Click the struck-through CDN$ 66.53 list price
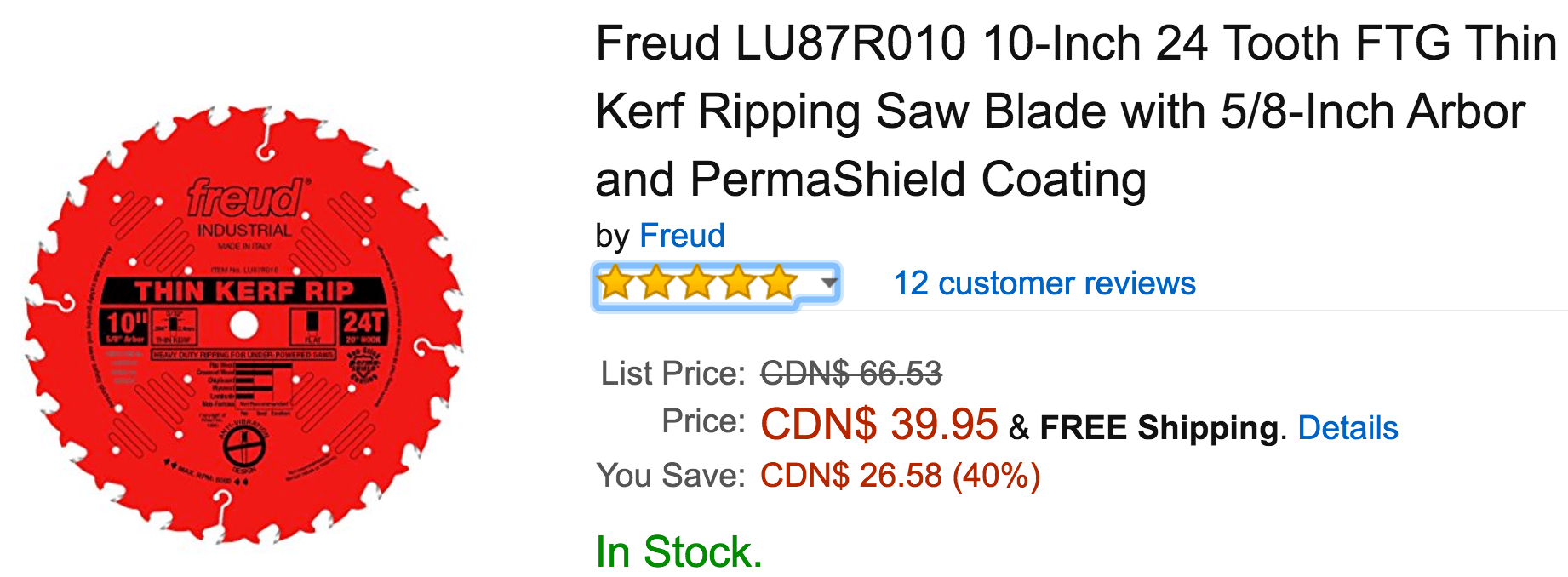Image resolution: width=1568 pixels, height=577 pixels. point(851,373)
